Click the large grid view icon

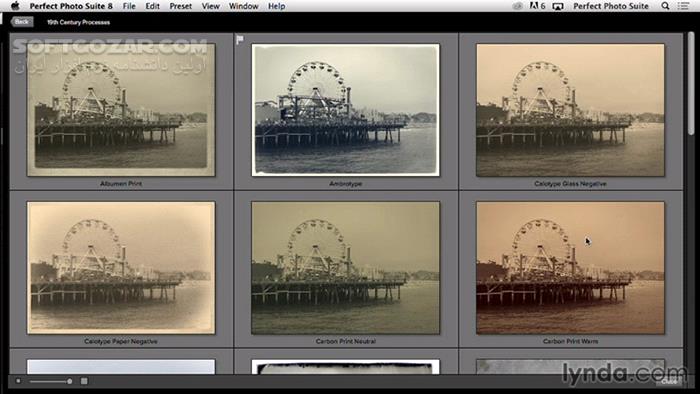(x=84, y=381)
